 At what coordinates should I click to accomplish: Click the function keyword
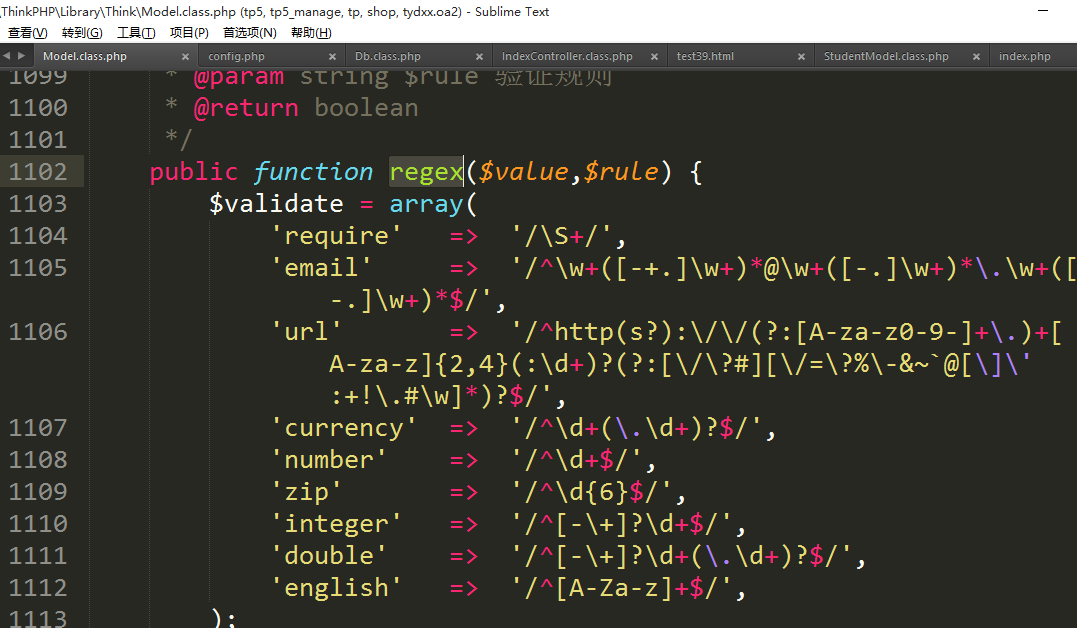[313, 172]
